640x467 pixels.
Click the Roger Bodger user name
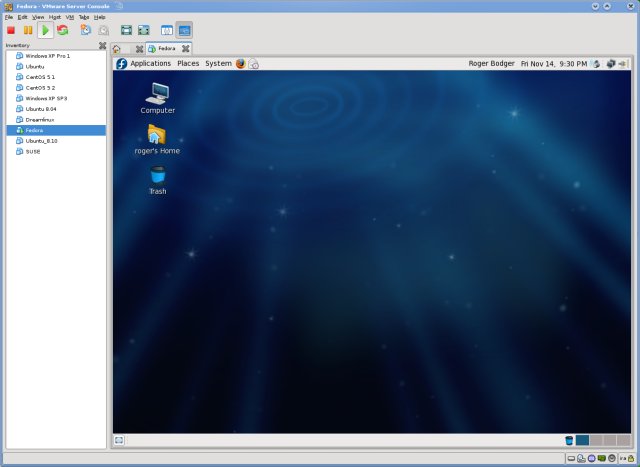point(491,63)
